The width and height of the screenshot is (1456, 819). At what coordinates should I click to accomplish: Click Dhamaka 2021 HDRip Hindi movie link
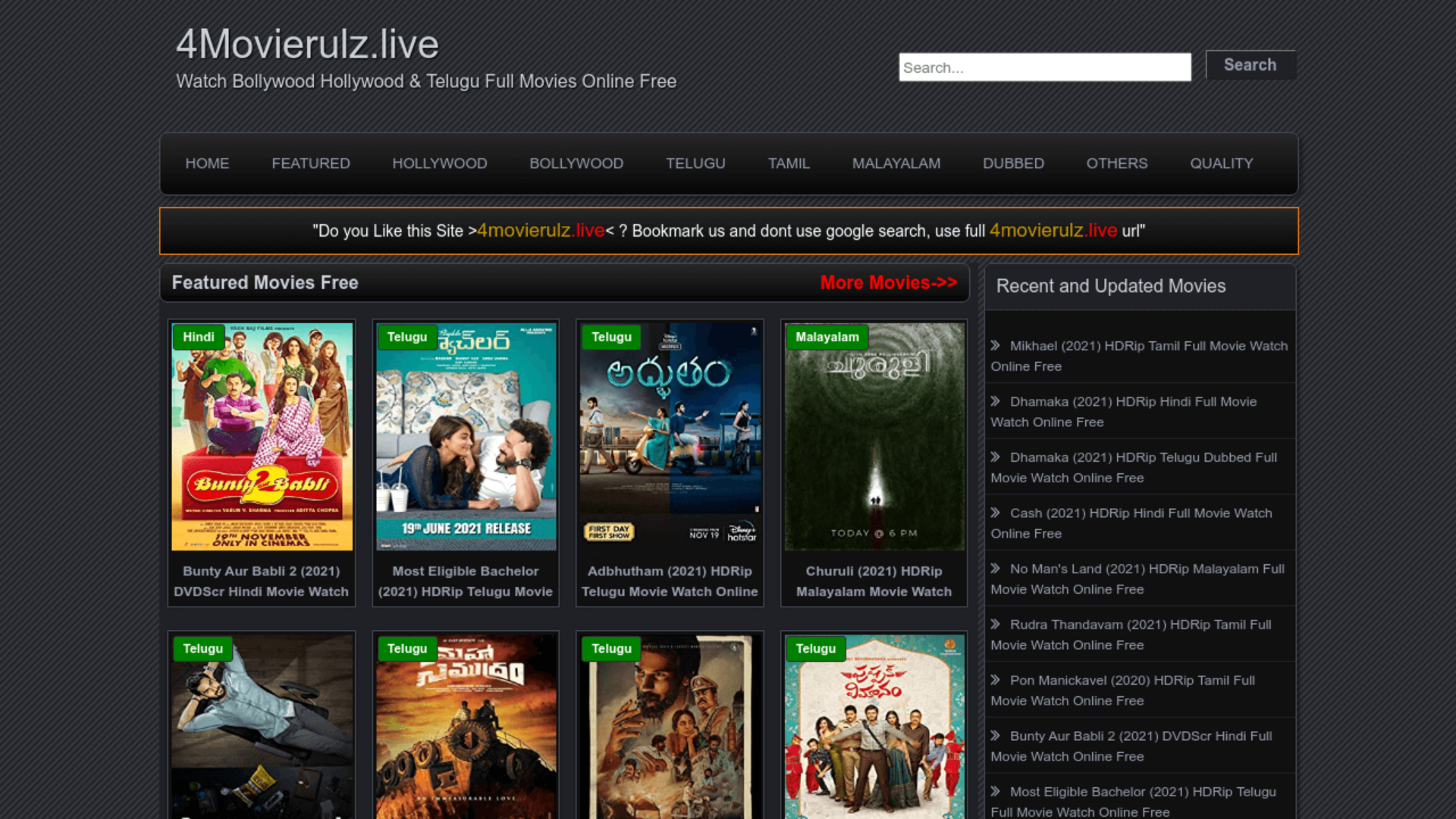click(x=1125, y=411)
